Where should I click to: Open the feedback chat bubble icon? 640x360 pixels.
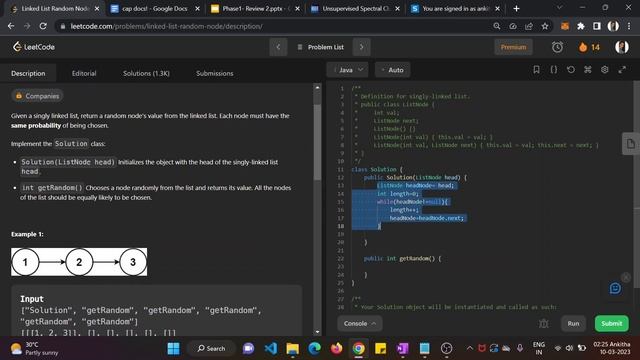(615, 289)
